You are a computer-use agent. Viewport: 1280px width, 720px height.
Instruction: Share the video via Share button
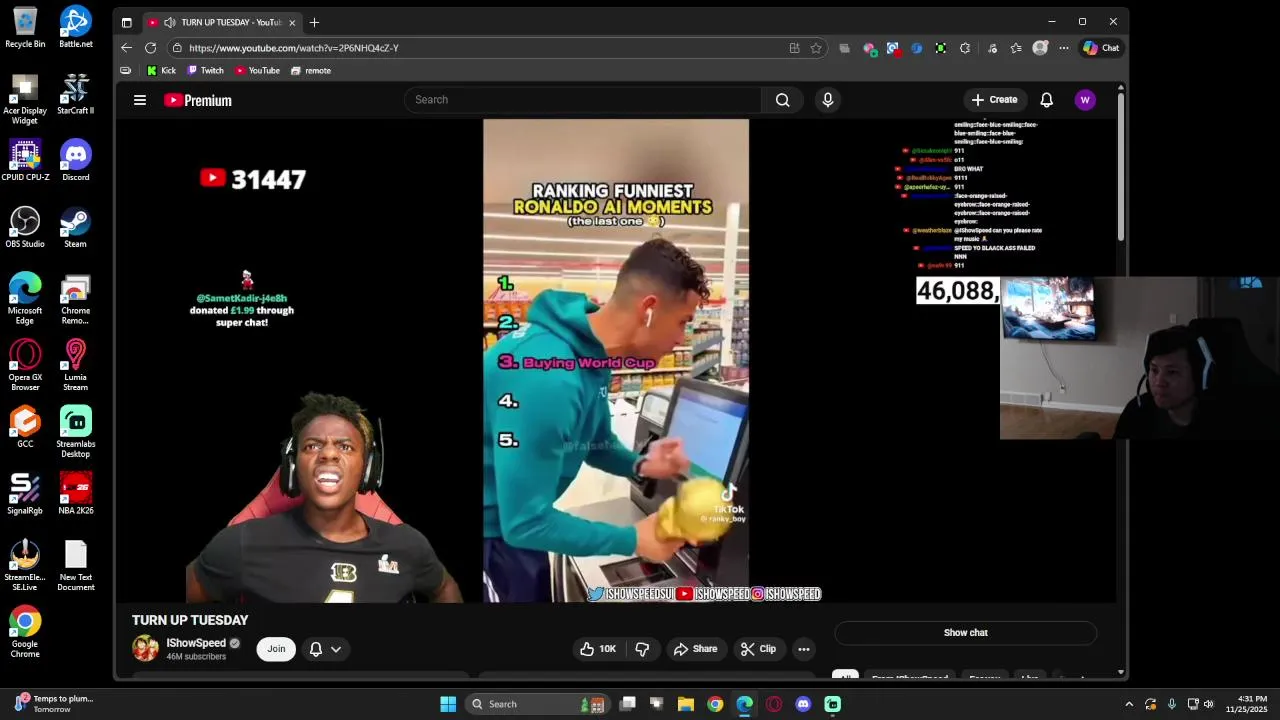[x=695, y=649]
